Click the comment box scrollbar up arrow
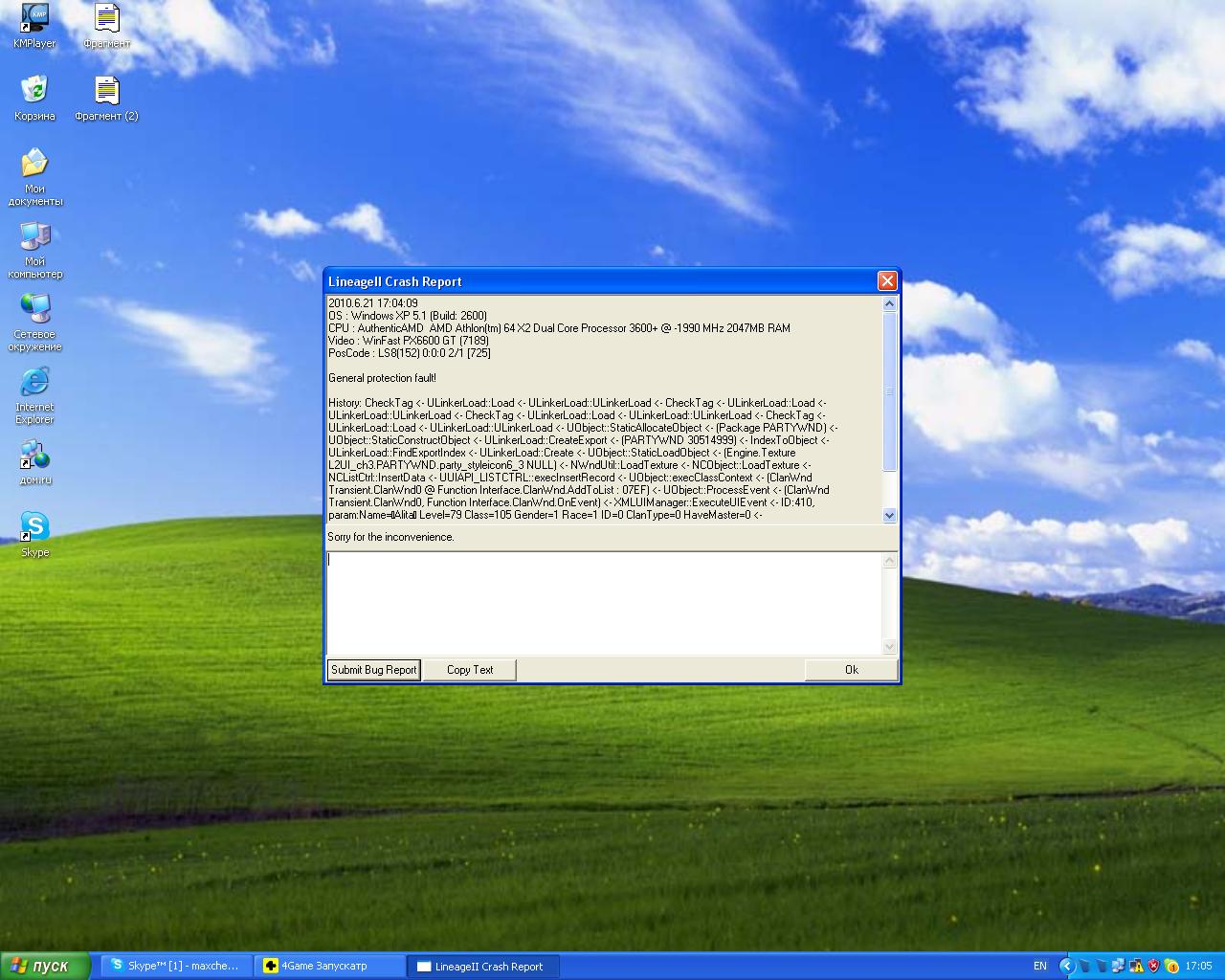 tap(889, 561)
